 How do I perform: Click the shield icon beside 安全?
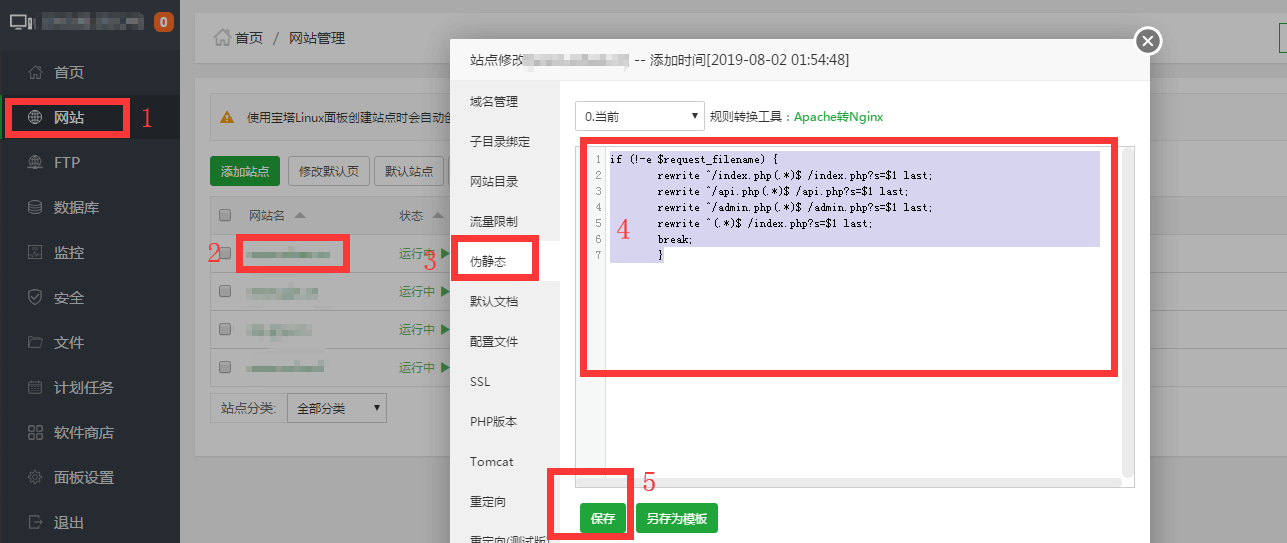click(x=35, y=297)
